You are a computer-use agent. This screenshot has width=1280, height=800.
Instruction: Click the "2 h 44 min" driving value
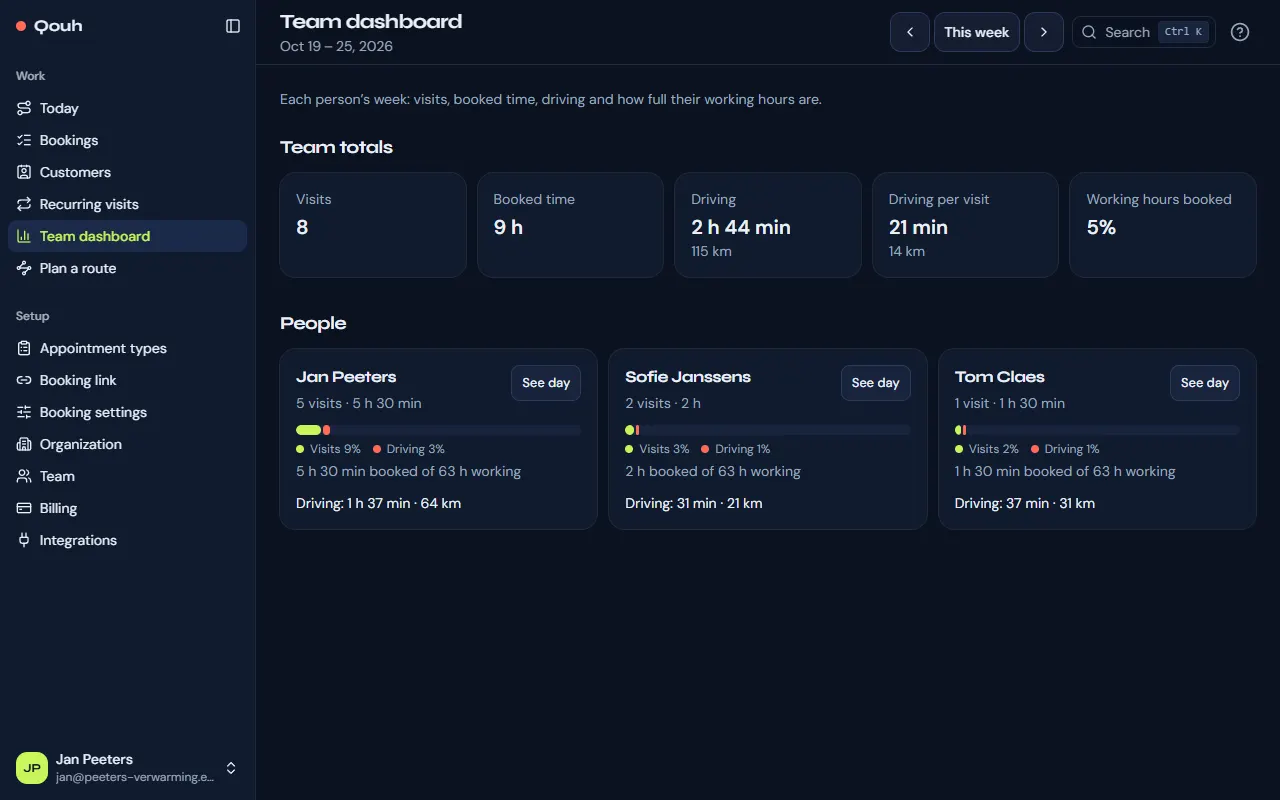741,227
